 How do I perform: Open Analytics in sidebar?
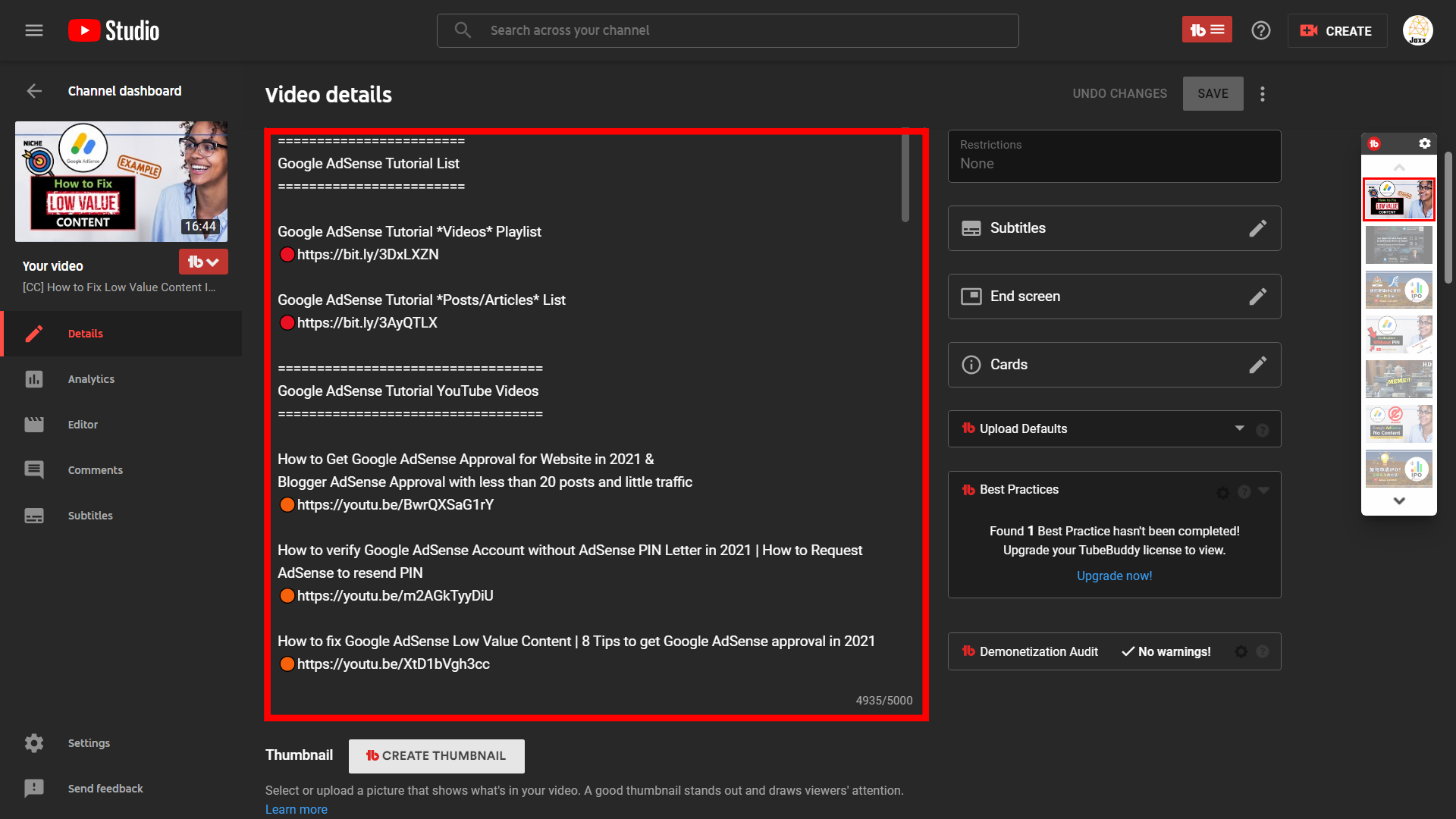pos(121,379)
